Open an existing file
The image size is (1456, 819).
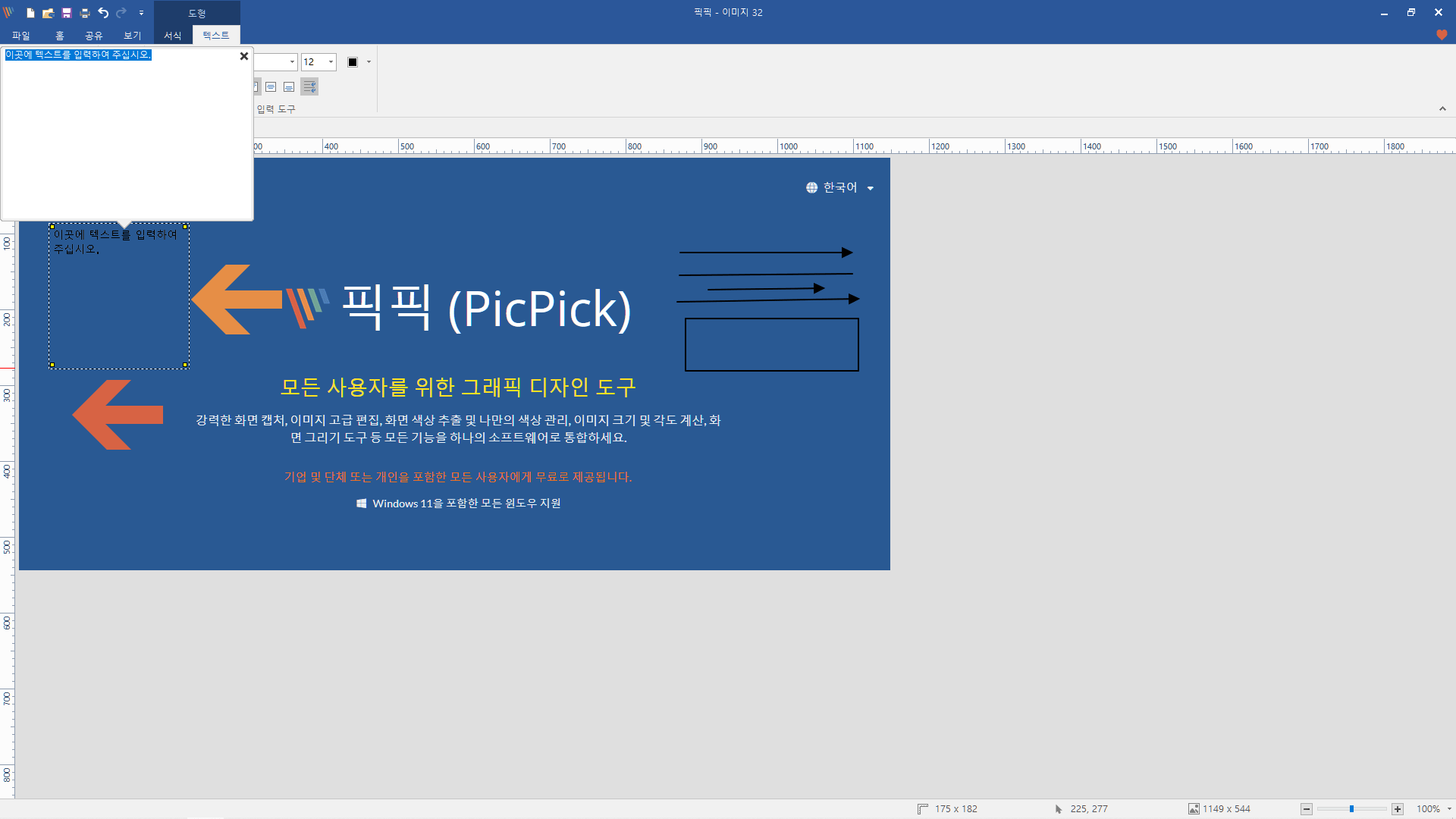[48, 12]
